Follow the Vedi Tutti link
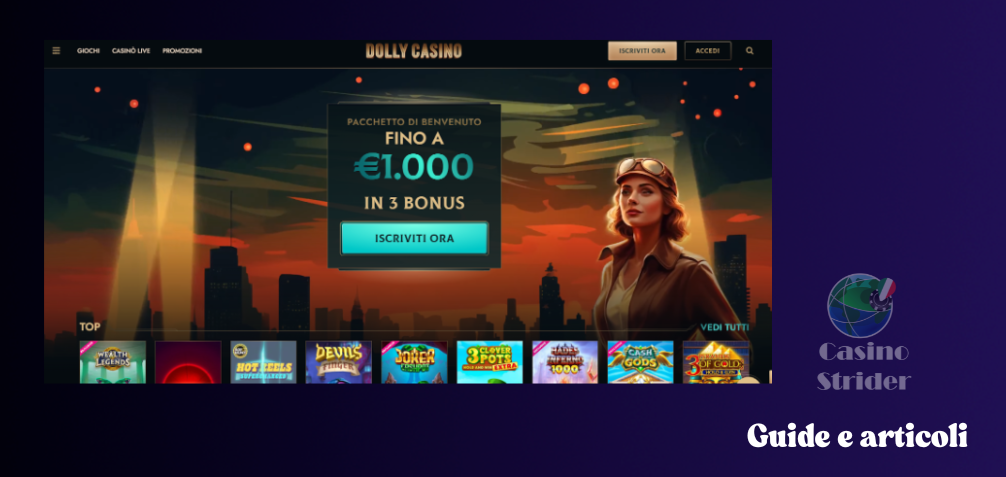Screen dimensions: 1006x477 (724, 327)
